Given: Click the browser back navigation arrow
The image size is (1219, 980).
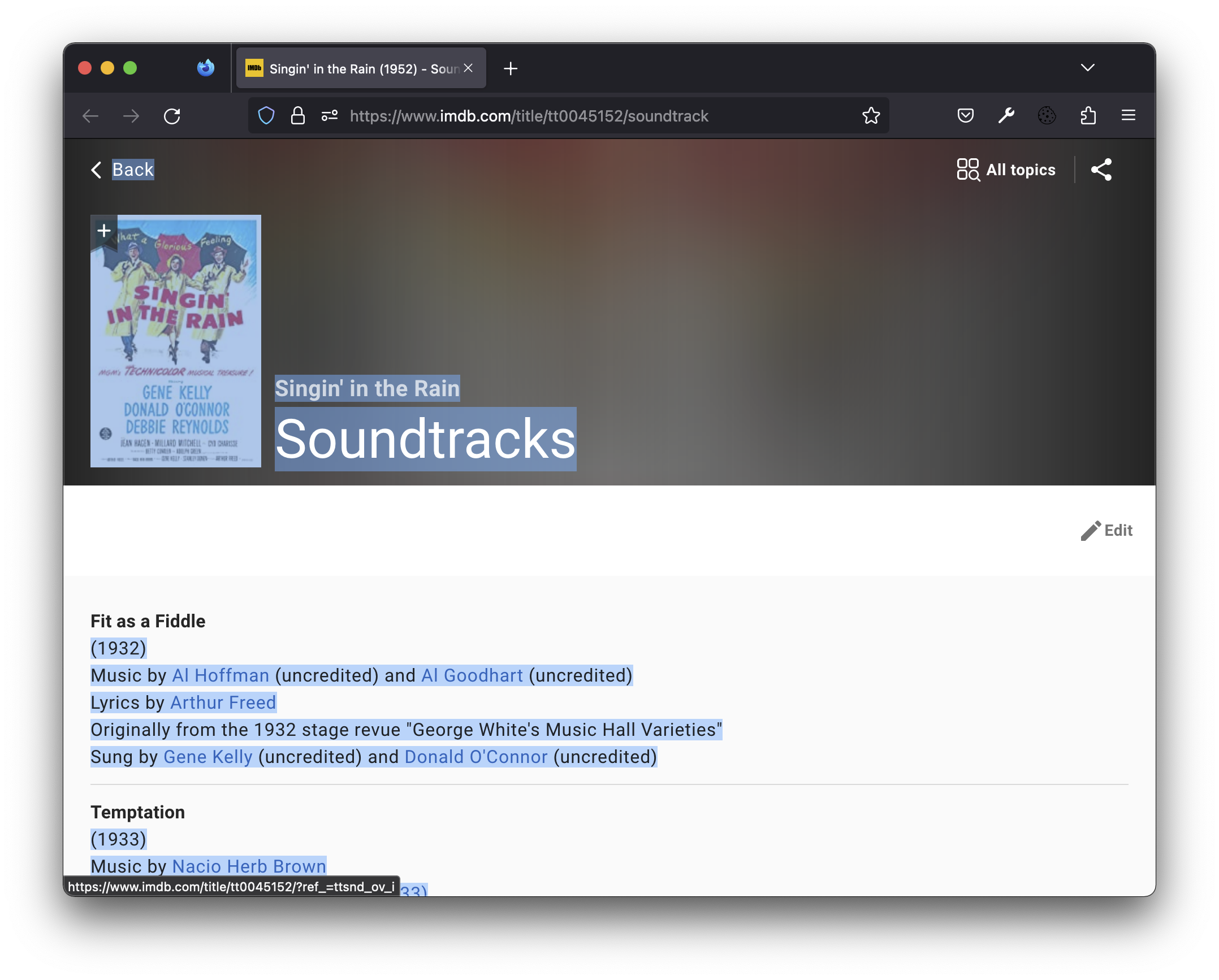Looking at the screenshot, I should (x=89, y=115).
